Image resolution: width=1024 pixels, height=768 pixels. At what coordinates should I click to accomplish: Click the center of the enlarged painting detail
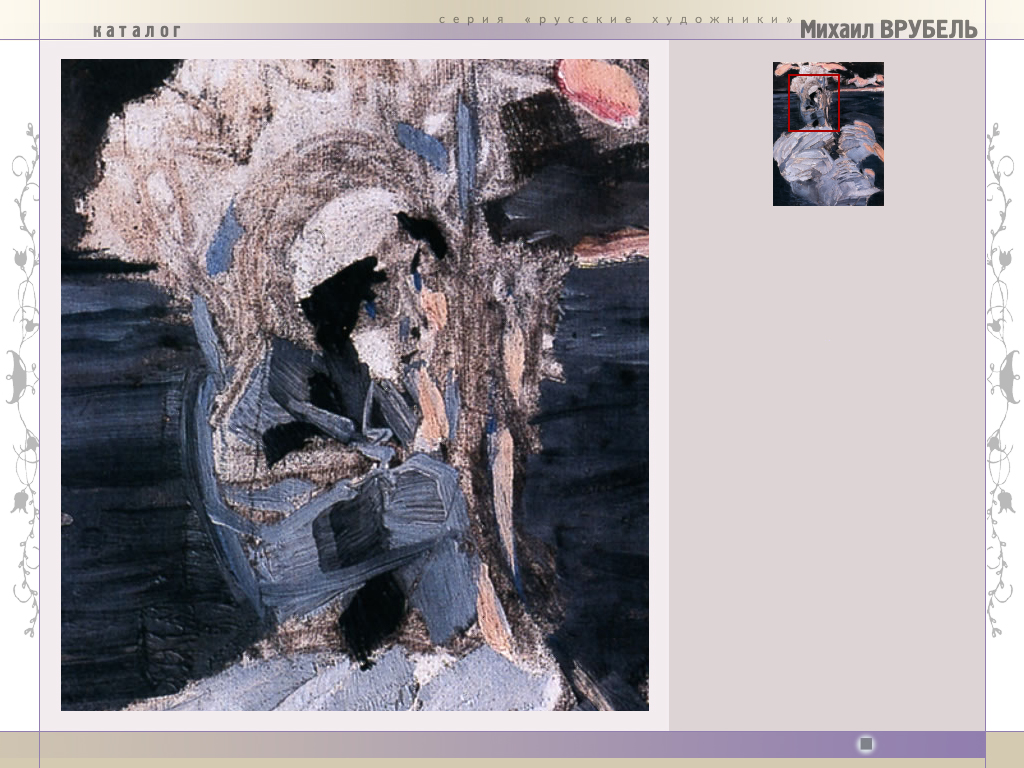coord(355,385)
